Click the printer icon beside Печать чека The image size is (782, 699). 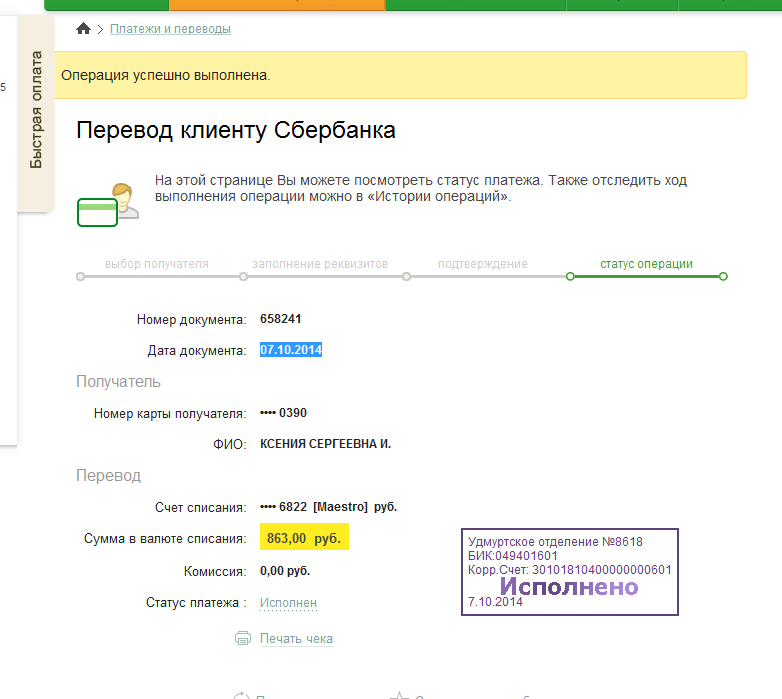[x=243, y=638]
